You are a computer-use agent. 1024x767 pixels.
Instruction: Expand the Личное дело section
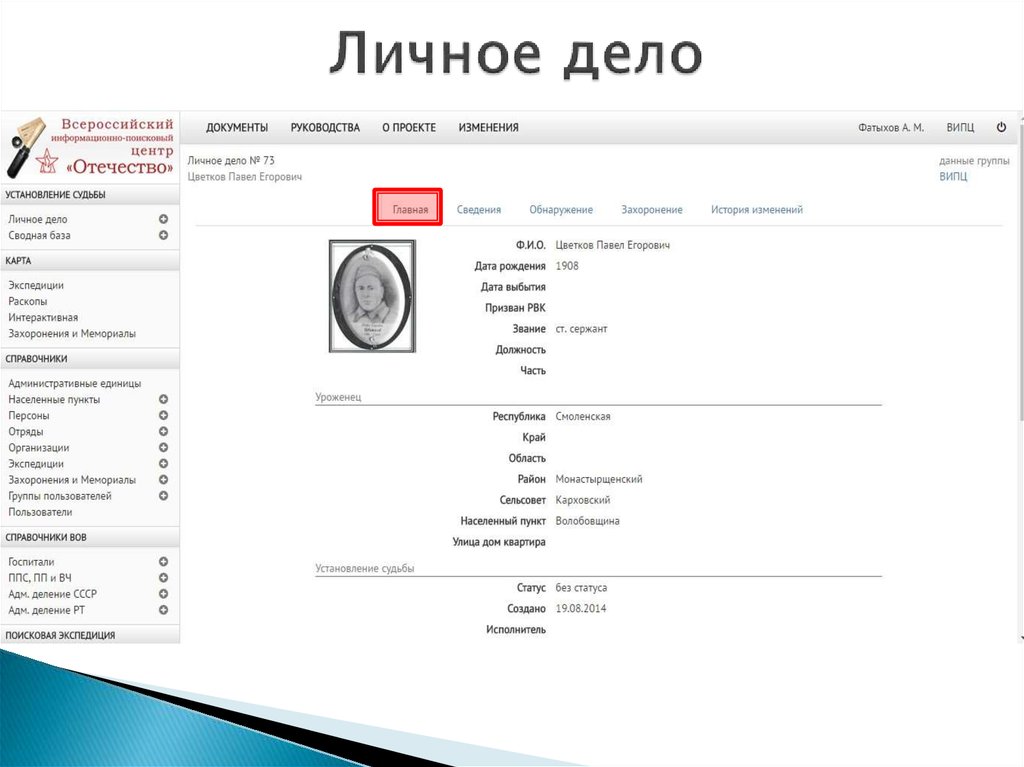coord(162,219)
